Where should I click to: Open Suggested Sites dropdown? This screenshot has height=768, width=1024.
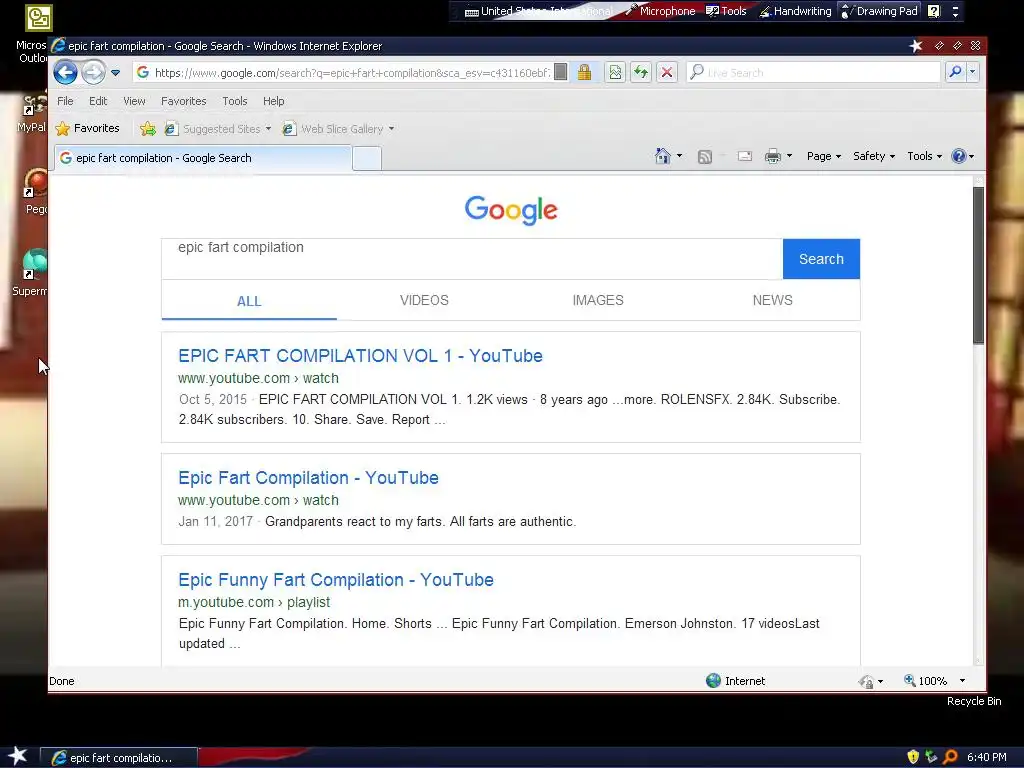(x=217, y=129)
